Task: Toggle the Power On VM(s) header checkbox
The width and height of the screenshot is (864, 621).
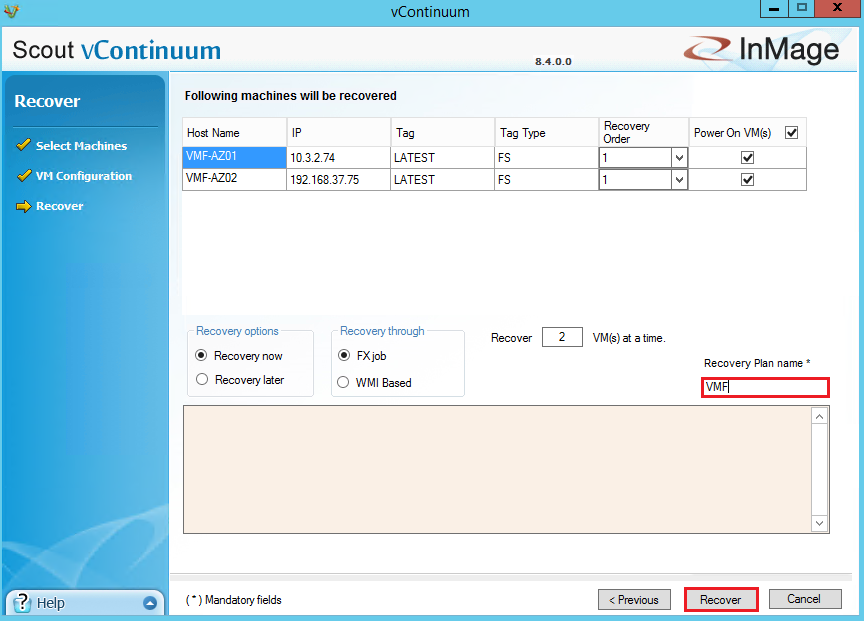Action: (792, 132)
